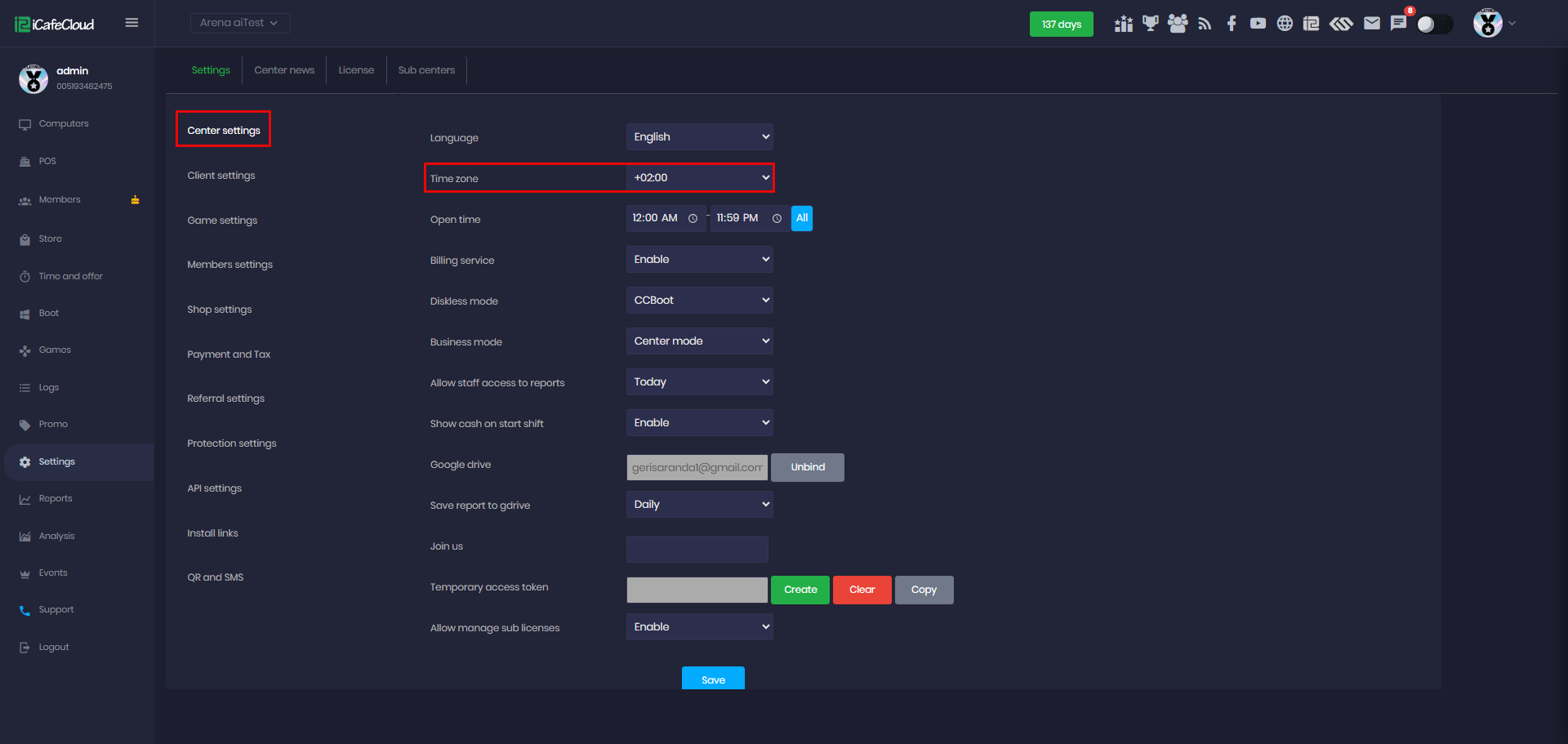
Task: Open the Billing service dropdown
Action: point(700,259)
